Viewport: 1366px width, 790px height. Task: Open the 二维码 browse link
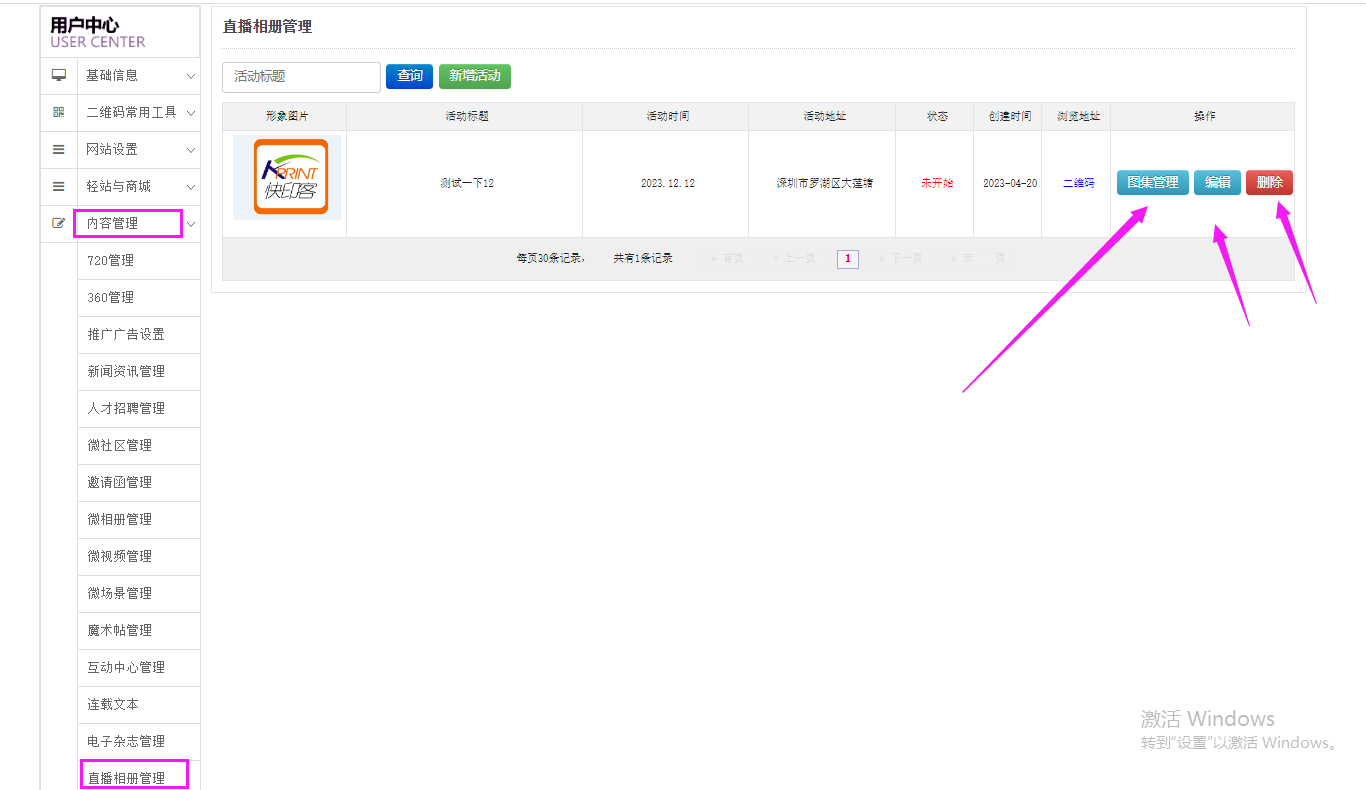point(1078,183)
